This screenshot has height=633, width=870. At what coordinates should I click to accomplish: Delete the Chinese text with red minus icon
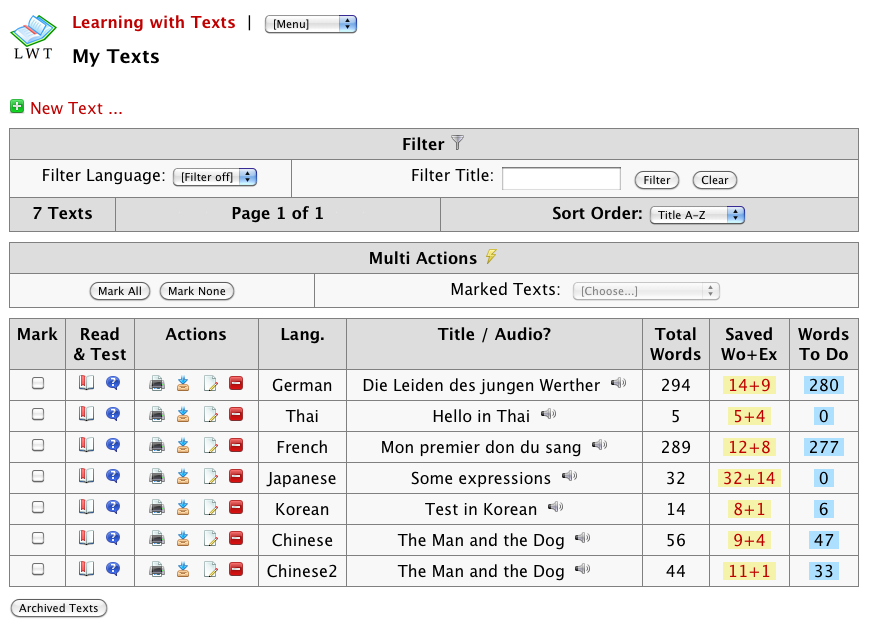click(236, 539)
